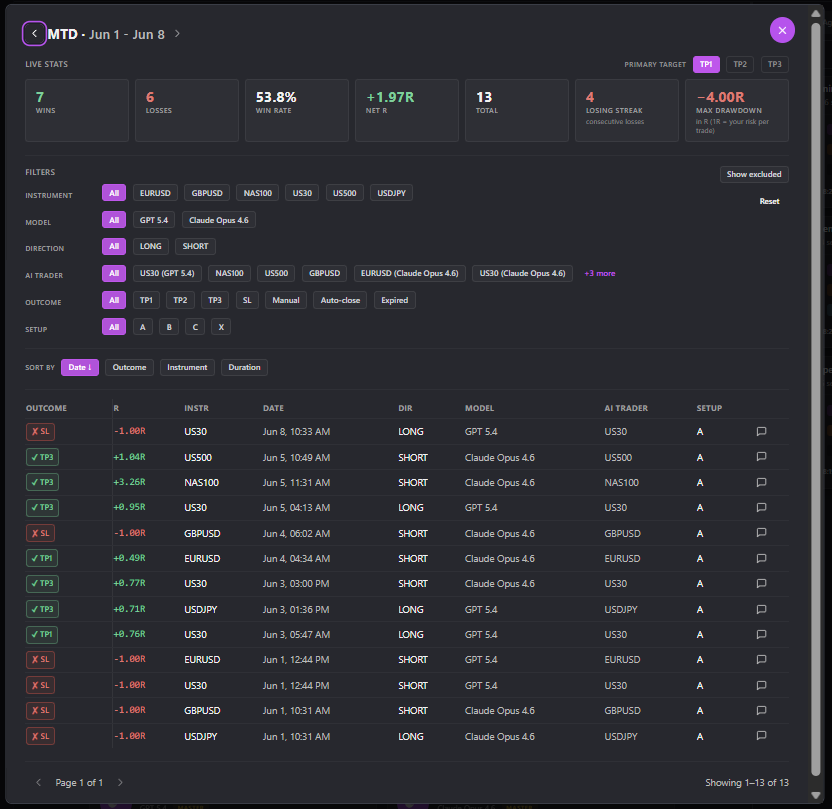
Task: Click the vertical scrollbar thumb
Action: [x=816, y=398]
